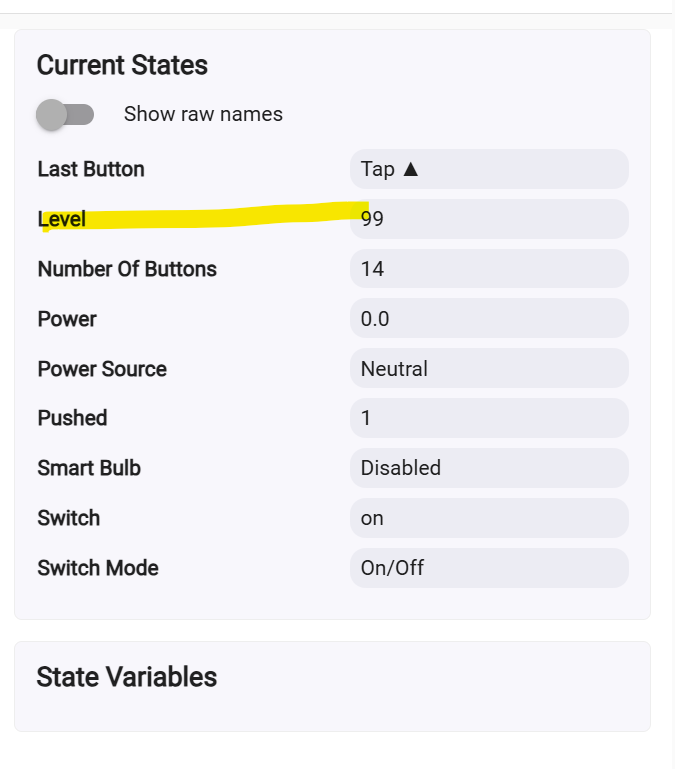Click the highlighted Level label

tap(62, 219)
